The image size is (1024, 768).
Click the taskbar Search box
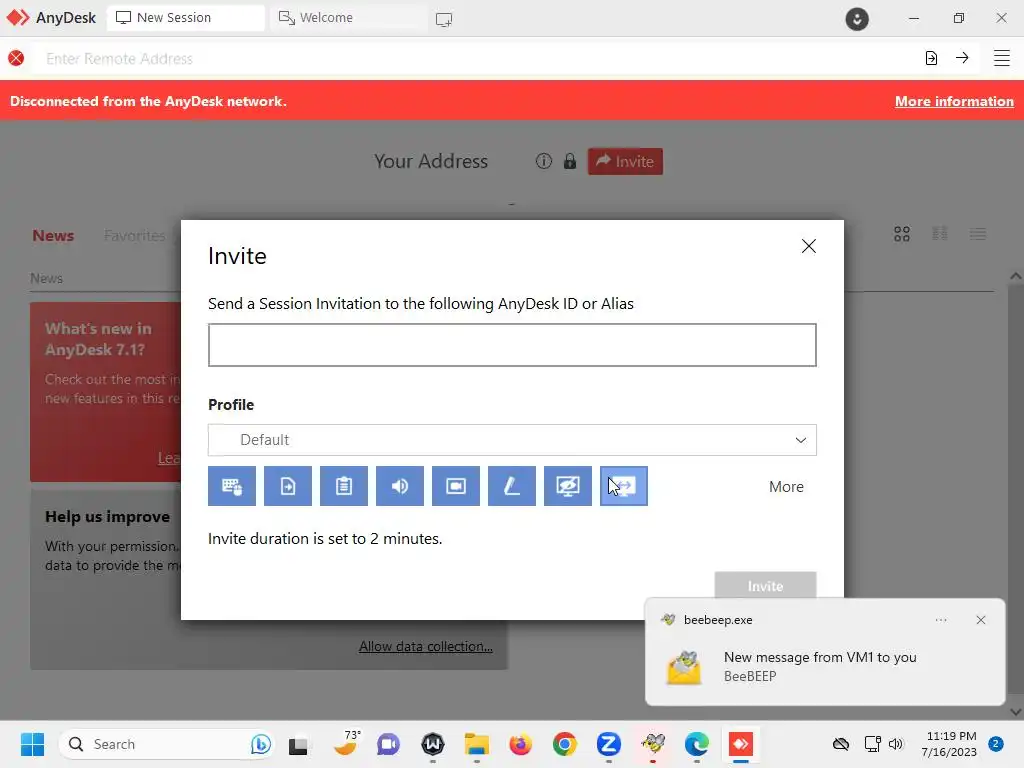(x=167, y=744)
